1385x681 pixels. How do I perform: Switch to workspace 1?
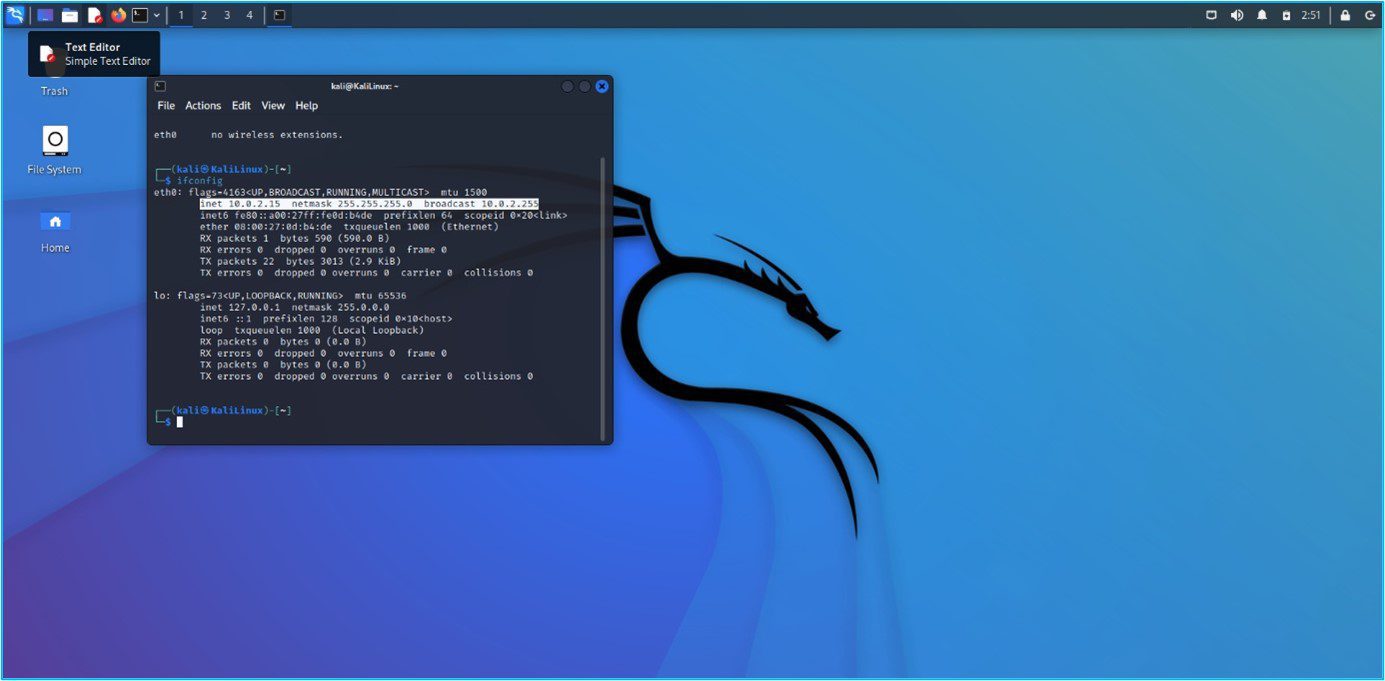coord(181,15)
